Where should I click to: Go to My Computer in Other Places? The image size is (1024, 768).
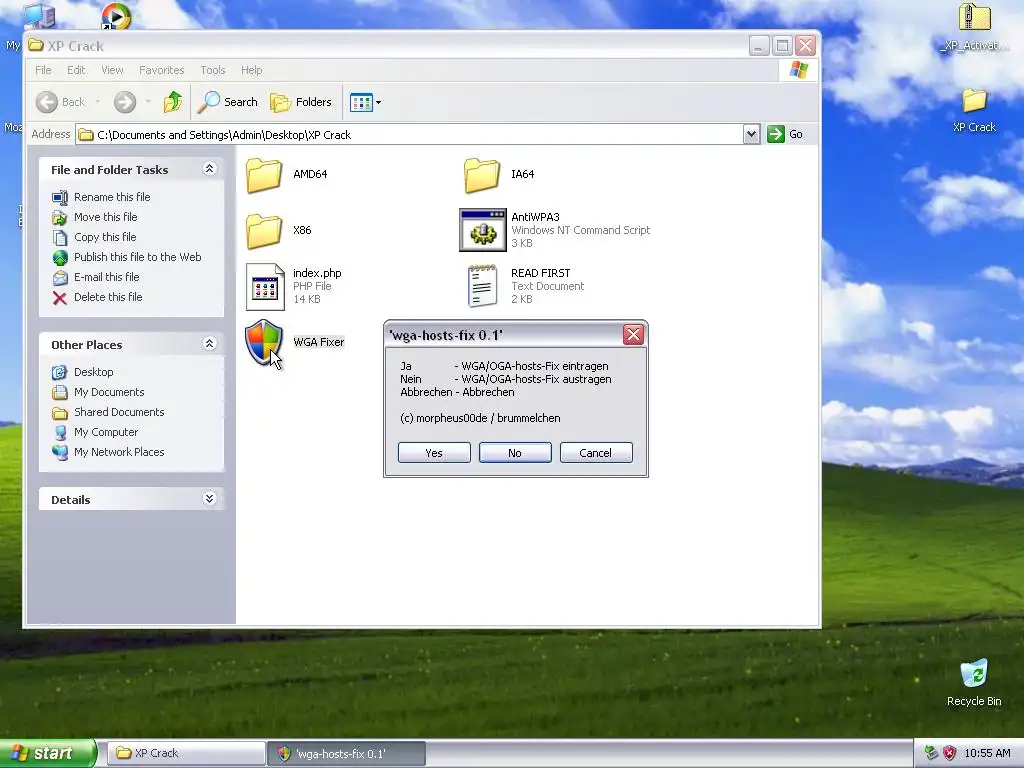point(106,432)
